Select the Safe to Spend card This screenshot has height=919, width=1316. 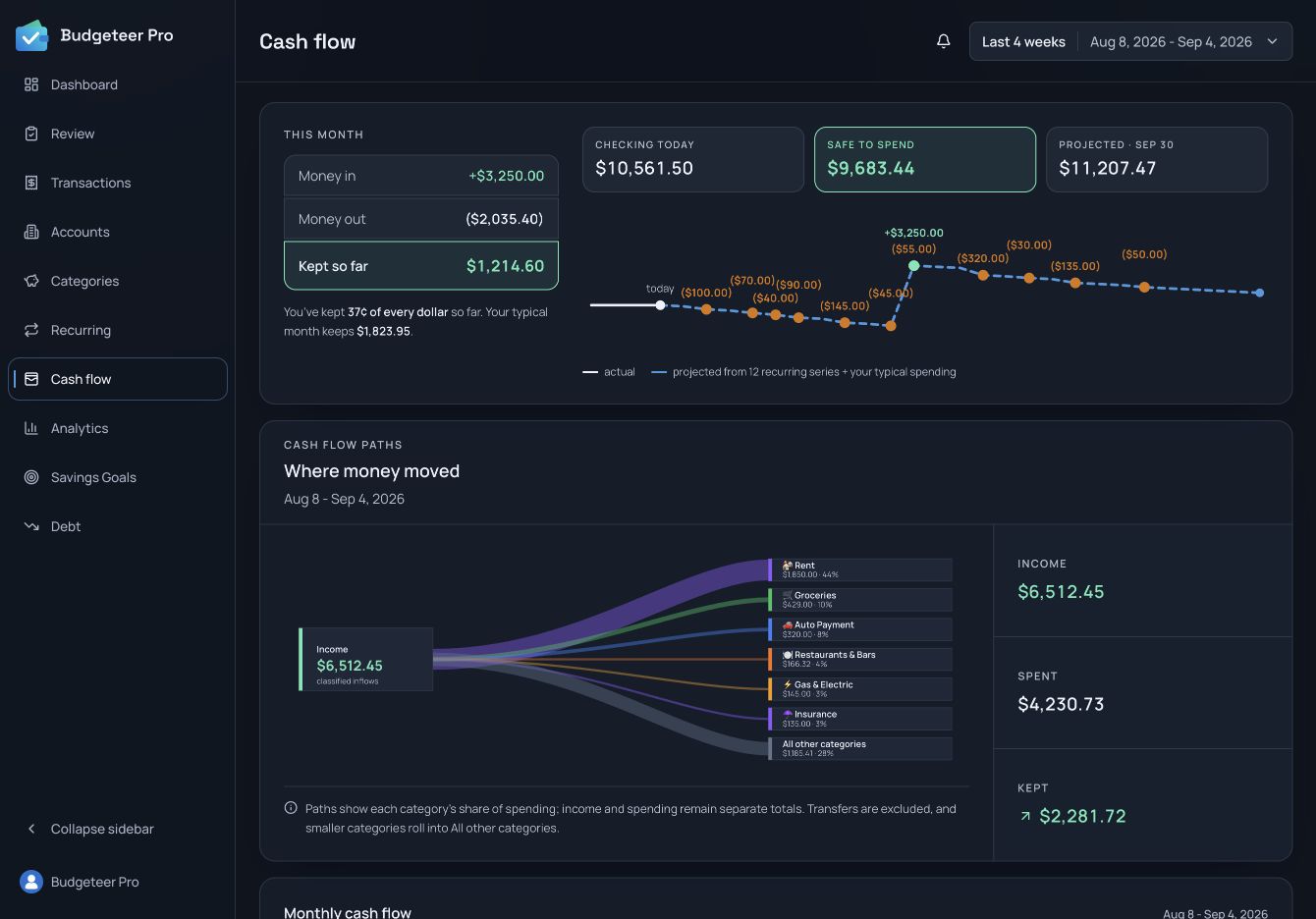click(x=925, y=159)
